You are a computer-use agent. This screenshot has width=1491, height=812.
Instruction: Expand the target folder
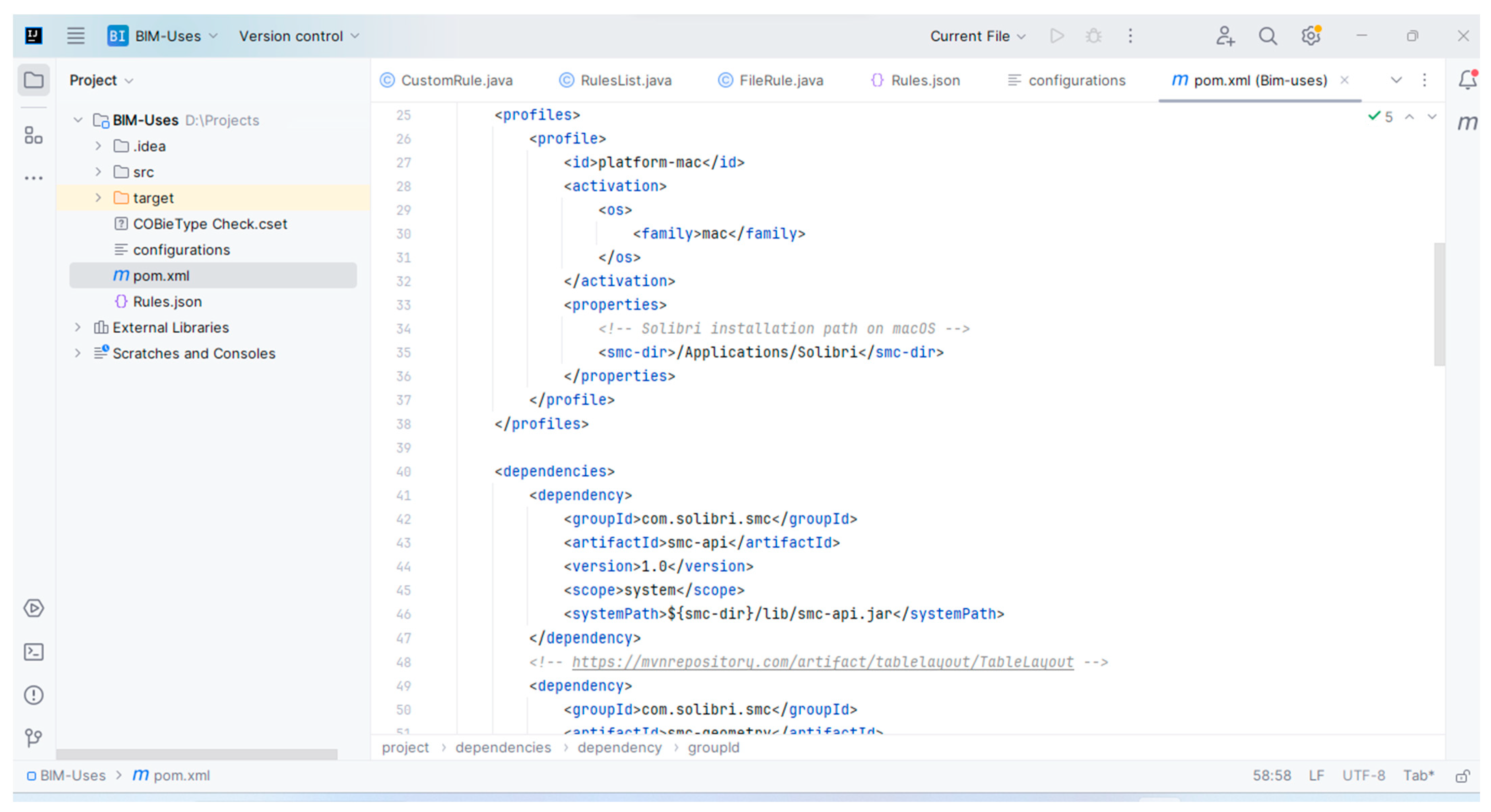point(98,198)
